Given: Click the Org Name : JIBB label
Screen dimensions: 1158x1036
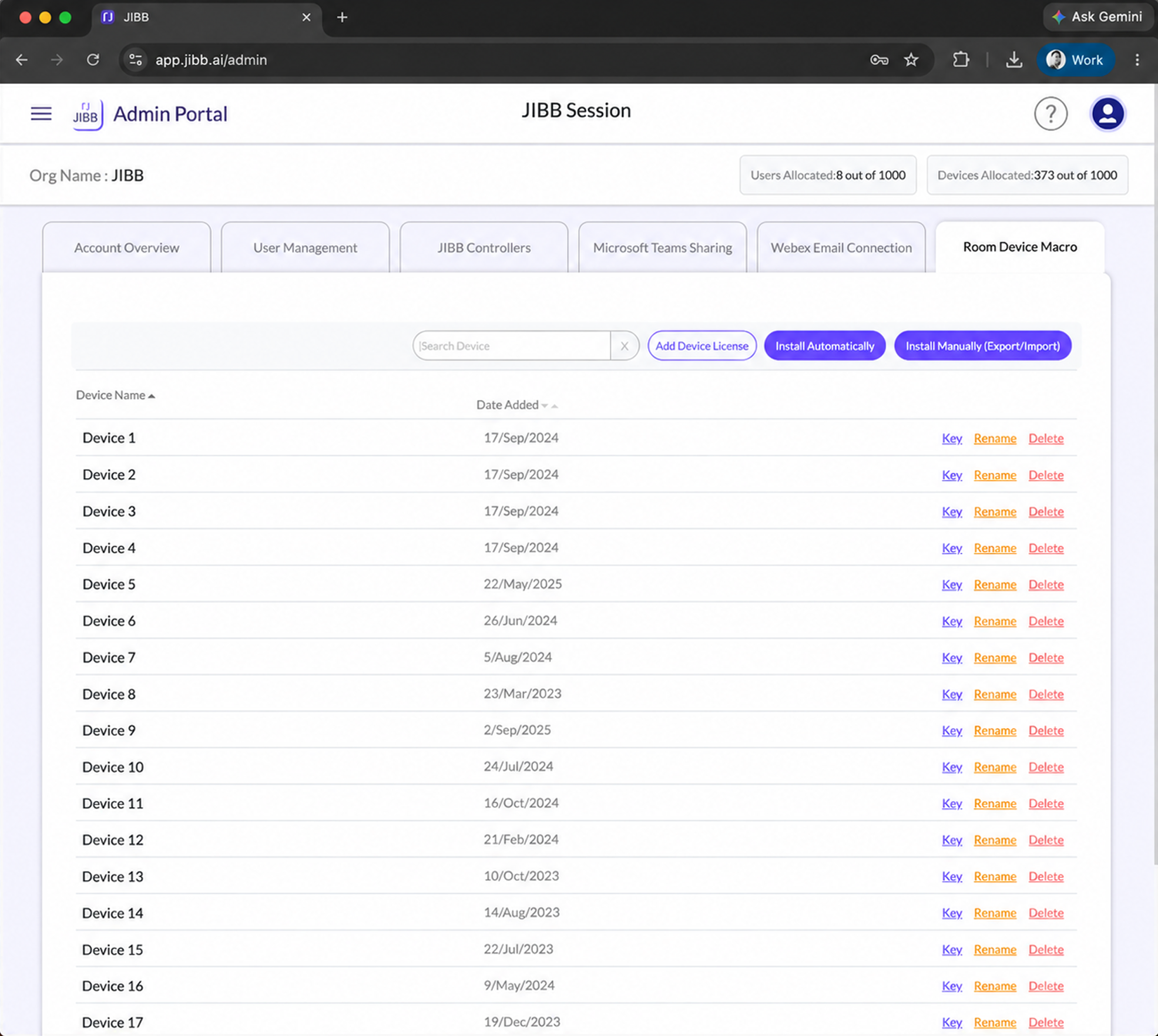Looking at the screenshot, I should tap(86, 175).
